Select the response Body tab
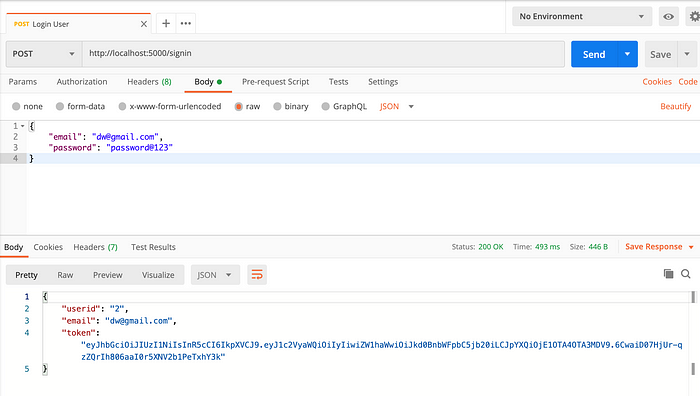Image resolution: width=700 pixels, height=396 pixels. (13, 247)
